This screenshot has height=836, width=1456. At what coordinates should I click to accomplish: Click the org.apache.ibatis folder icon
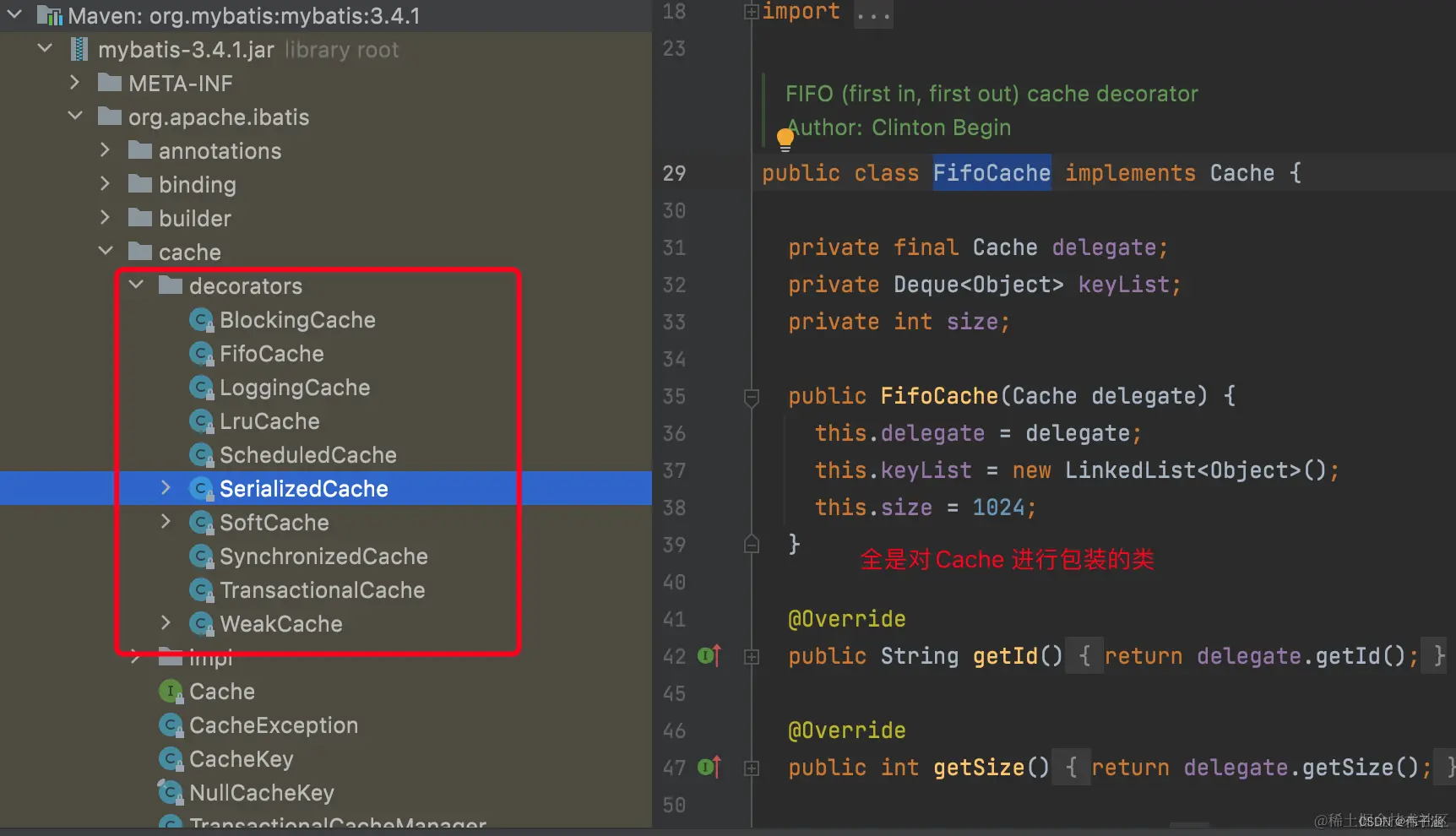tap(110, 117)
